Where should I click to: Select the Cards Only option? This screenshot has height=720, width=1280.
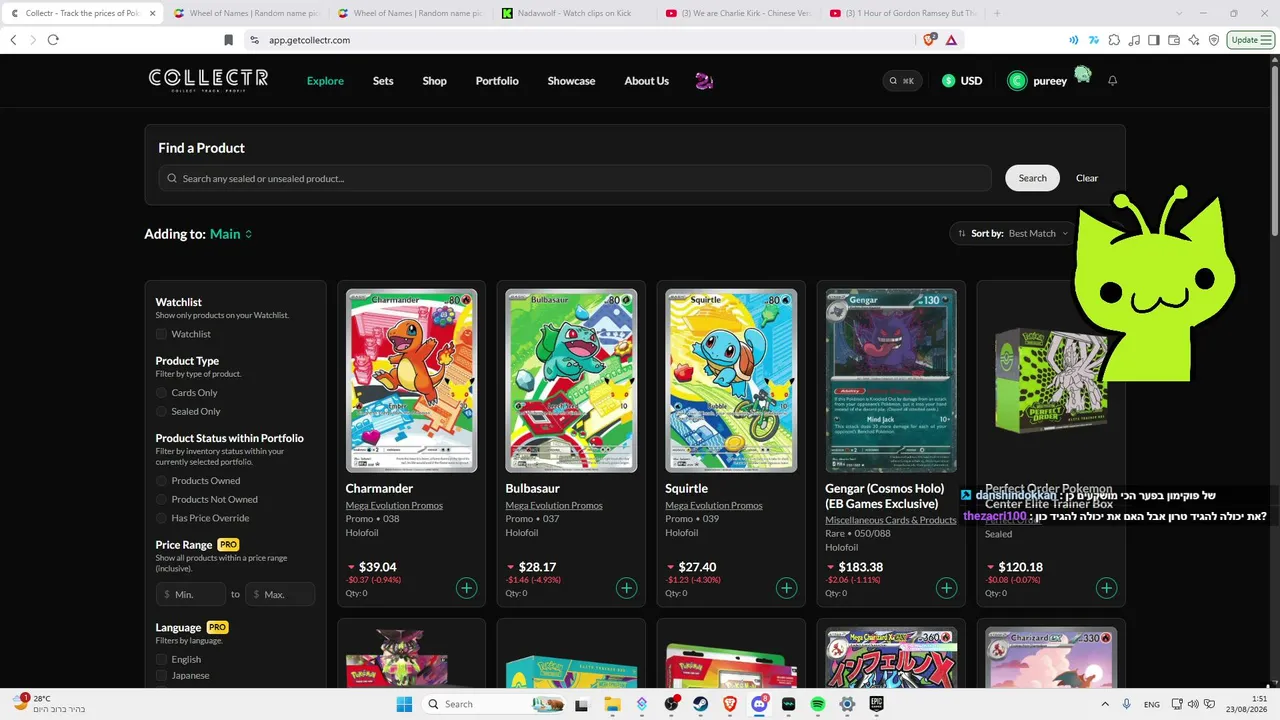coord(161,393)
